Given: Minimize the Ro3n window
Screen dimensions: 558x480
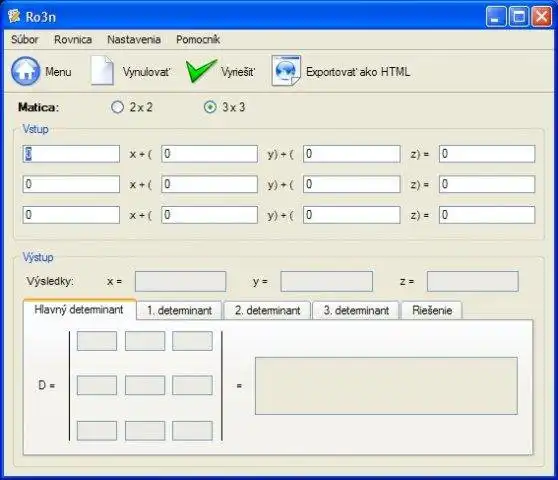Looking at the screenshot, I should (x=496, y=16).
